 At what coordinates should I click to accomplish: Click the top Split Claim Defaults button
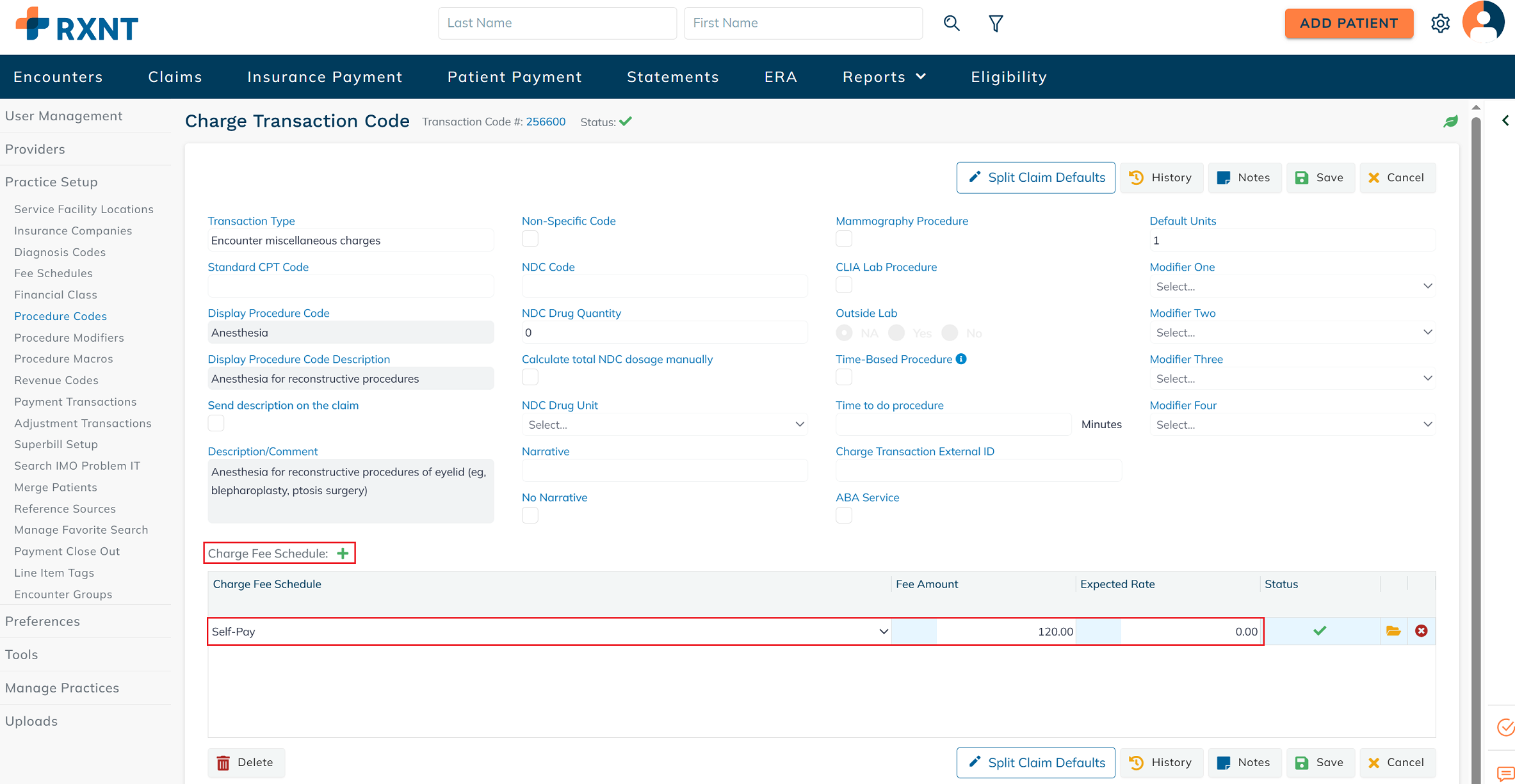click(1035, 177)
